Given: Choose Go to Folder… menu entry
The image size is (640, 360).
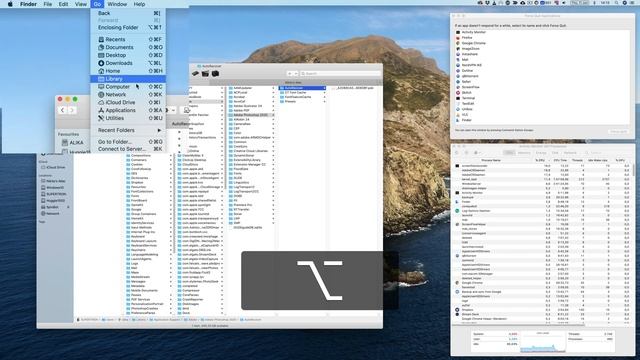Looking at the screenshot, I should 128,142.
